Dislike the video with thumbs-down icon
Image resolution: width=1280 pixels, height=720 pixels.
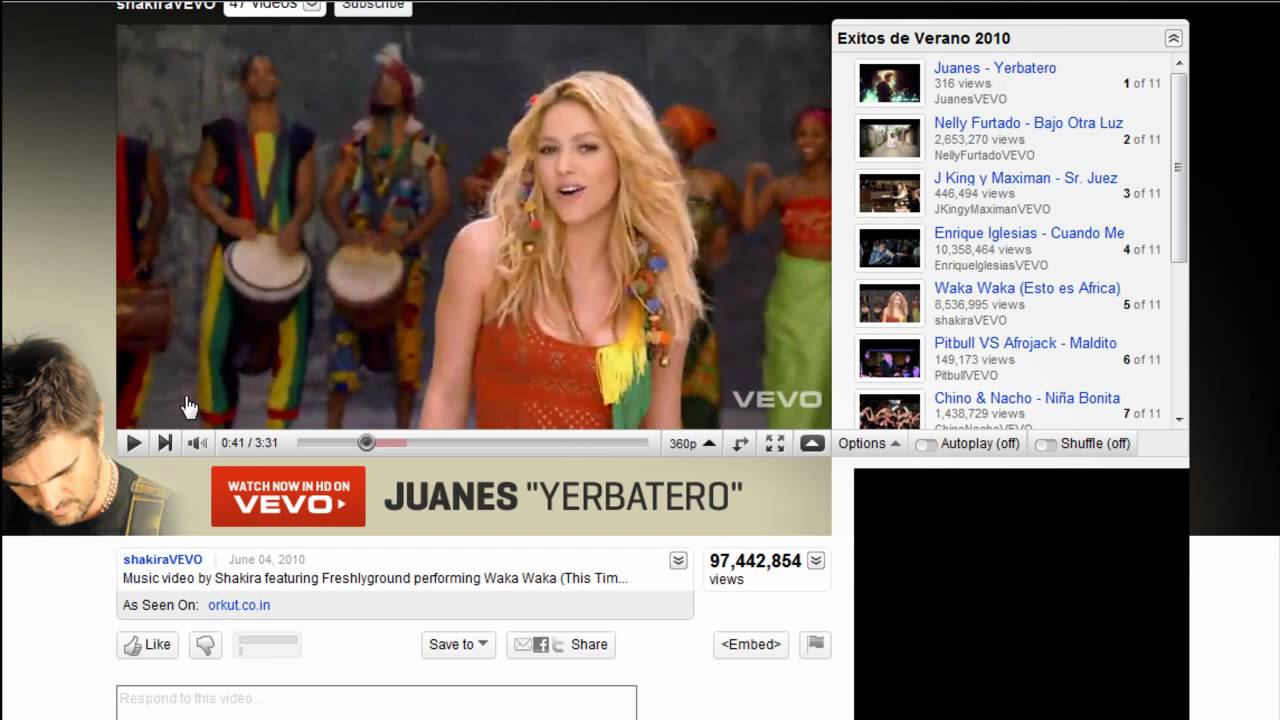point(206,645)
